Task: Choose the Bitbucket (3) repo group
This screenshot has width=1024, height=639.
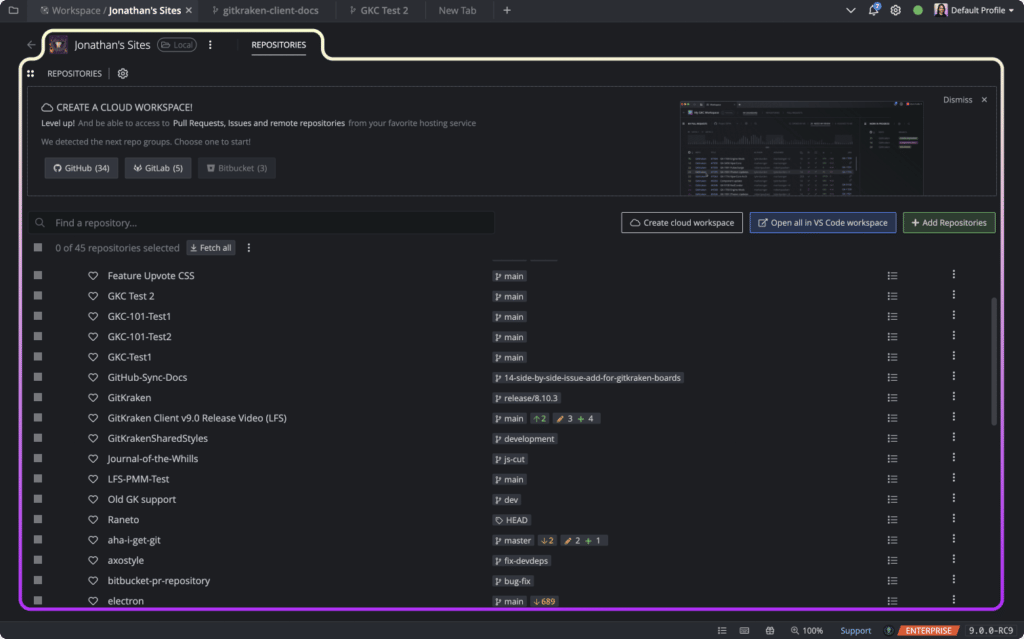Action: (237, 168)
